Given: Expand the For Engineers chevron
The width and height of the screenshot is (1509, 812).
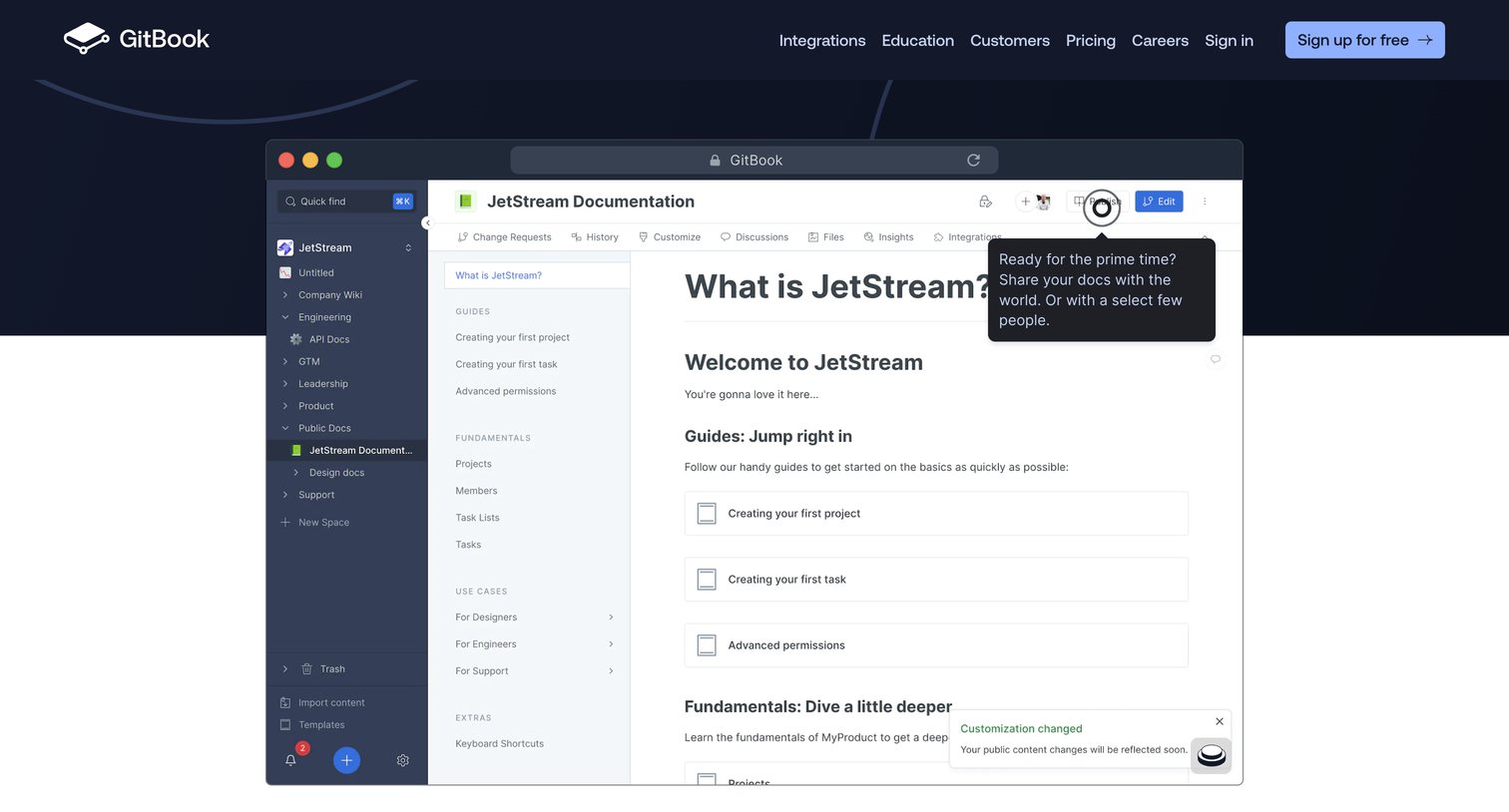Looking at the screenshot, I should [611, 644].
